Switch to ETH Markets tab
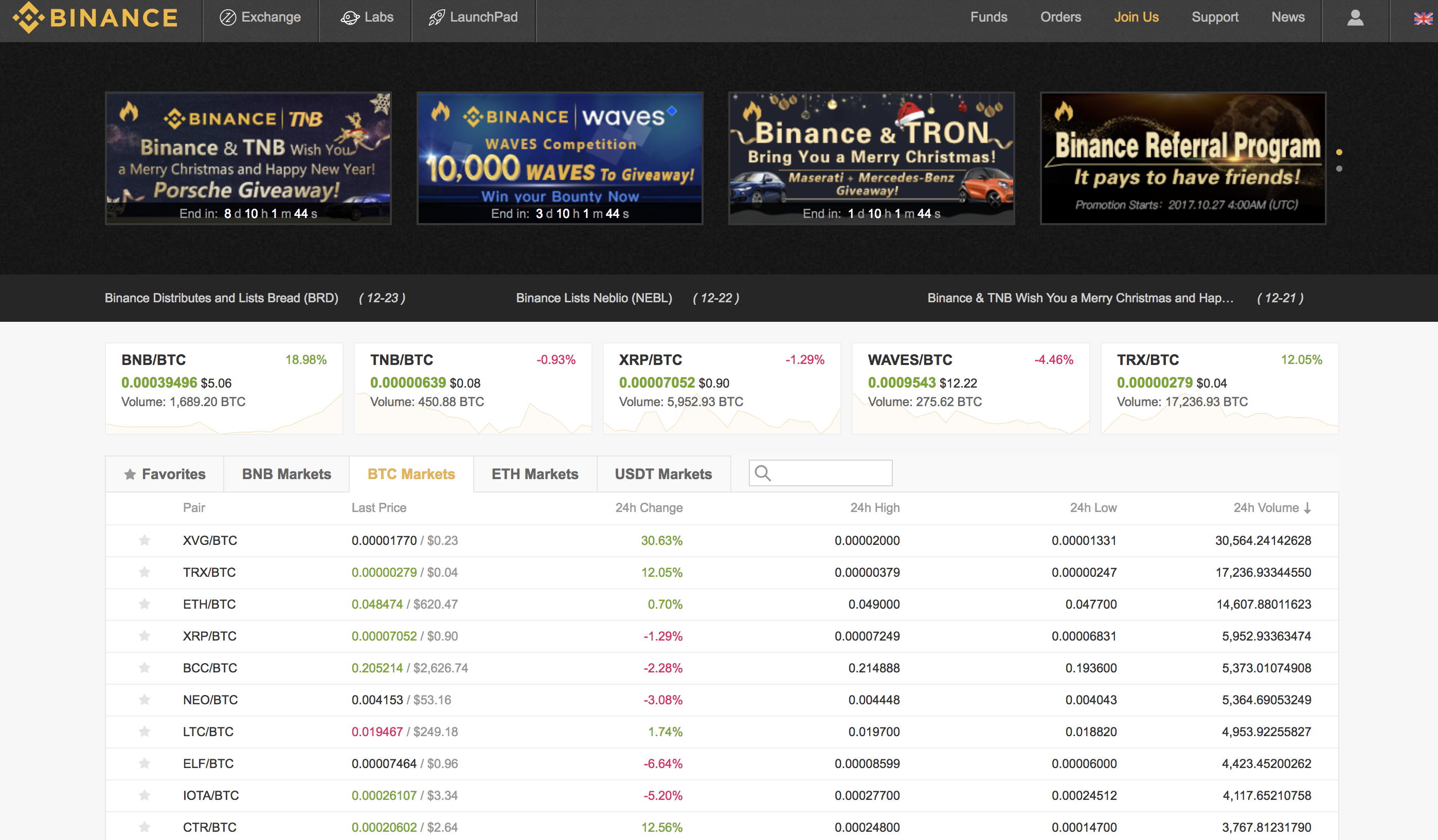 [535, 474]
